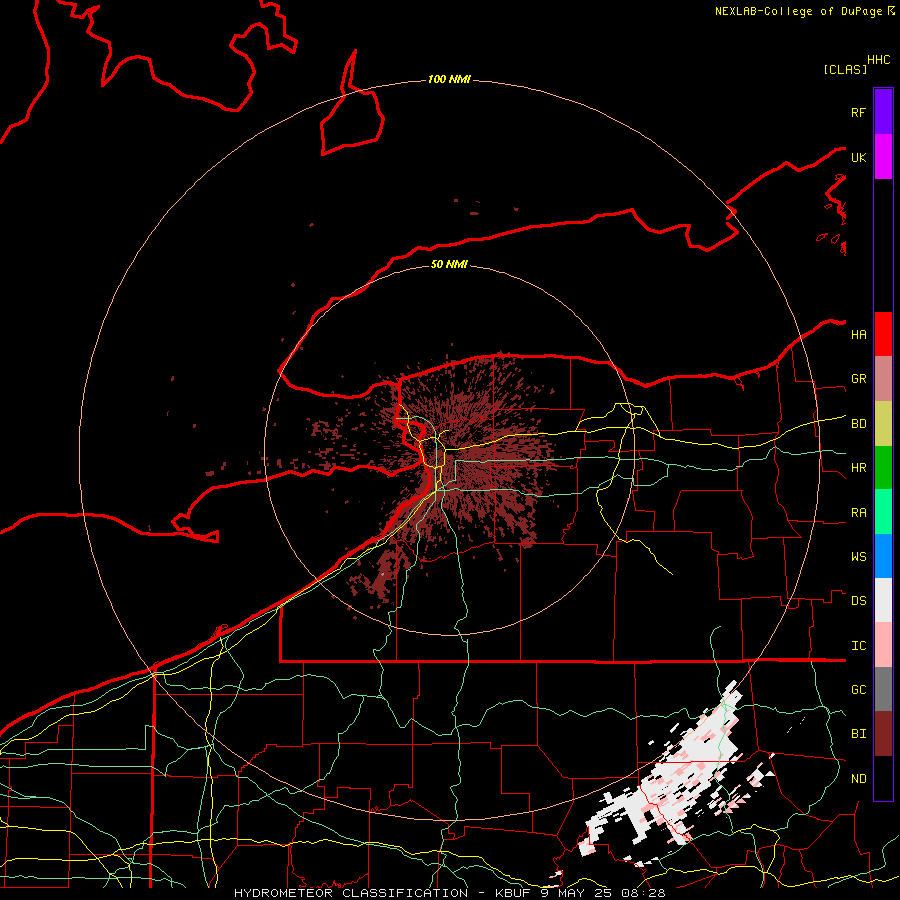Click the GC legend label
Image resolution: width=900 pixels, height=900 pixels.
coord(858,690)
